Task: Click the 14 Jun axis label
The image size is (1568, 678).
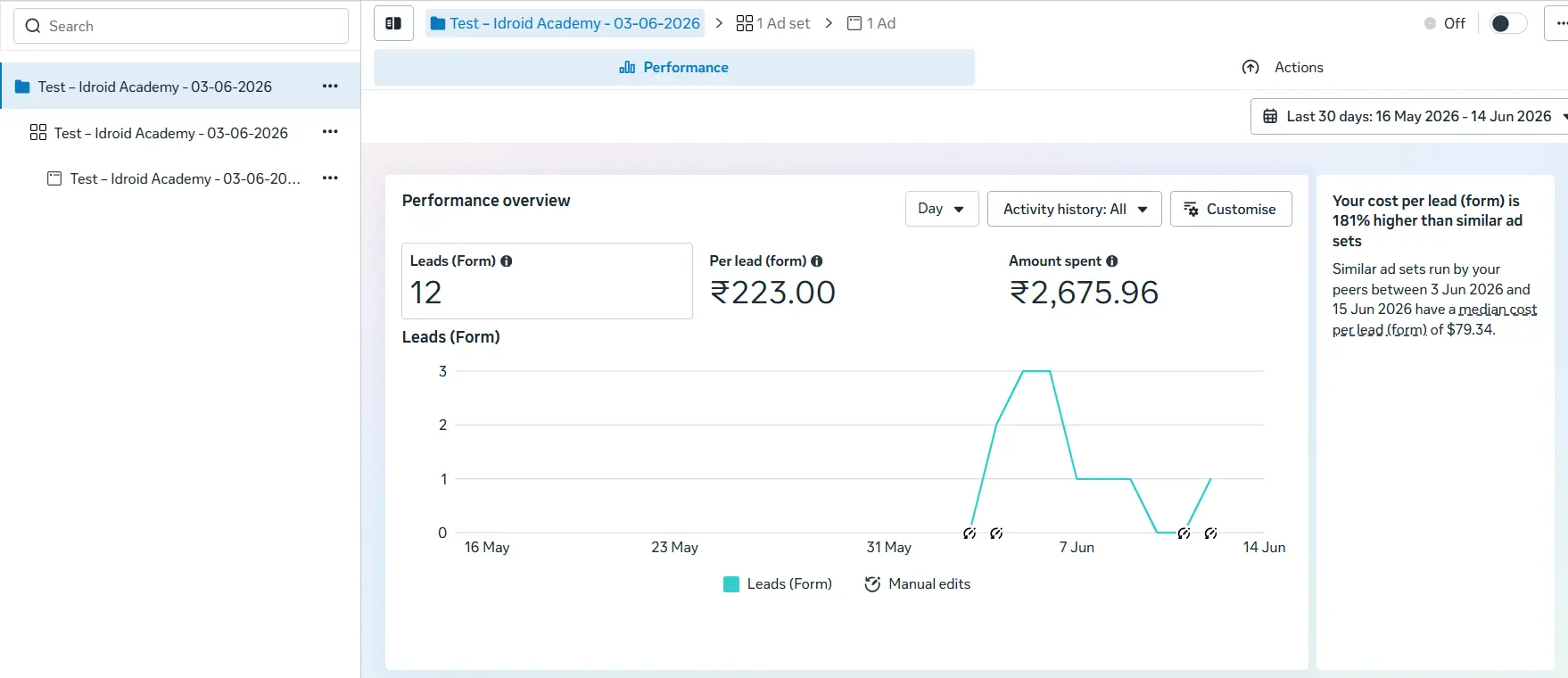Action: coord(1264,548)
